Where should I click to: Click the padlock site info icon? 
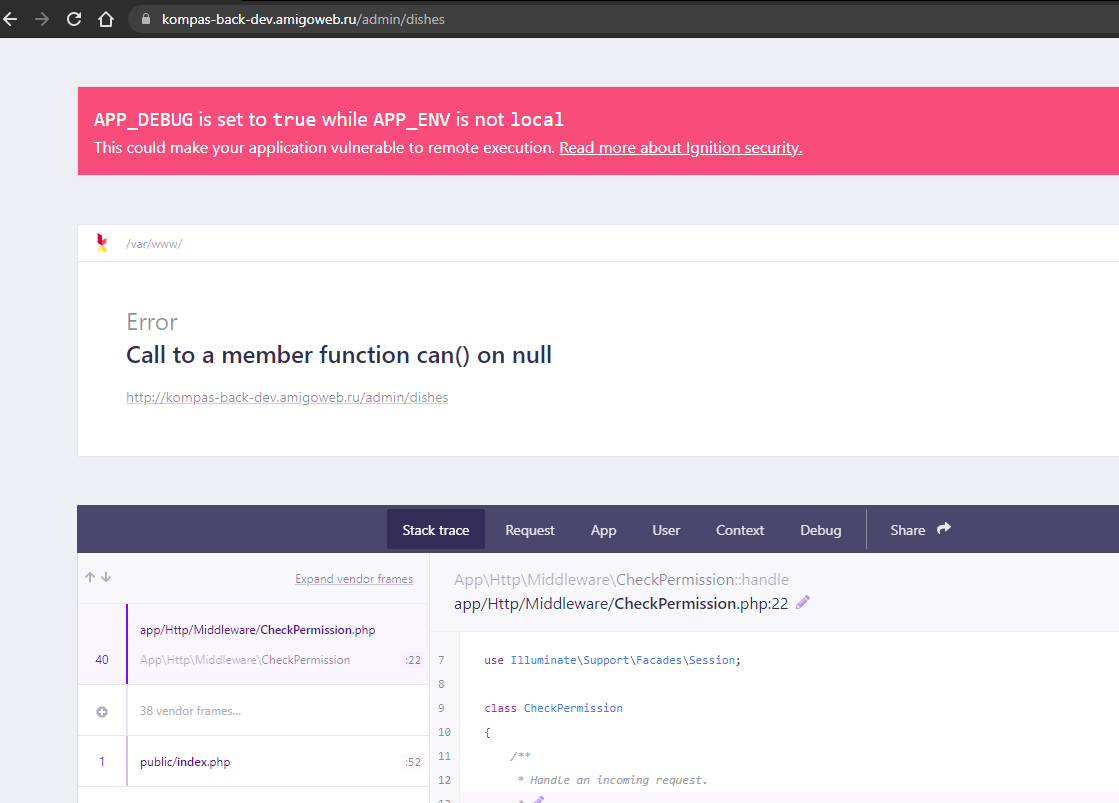(145, 19)
